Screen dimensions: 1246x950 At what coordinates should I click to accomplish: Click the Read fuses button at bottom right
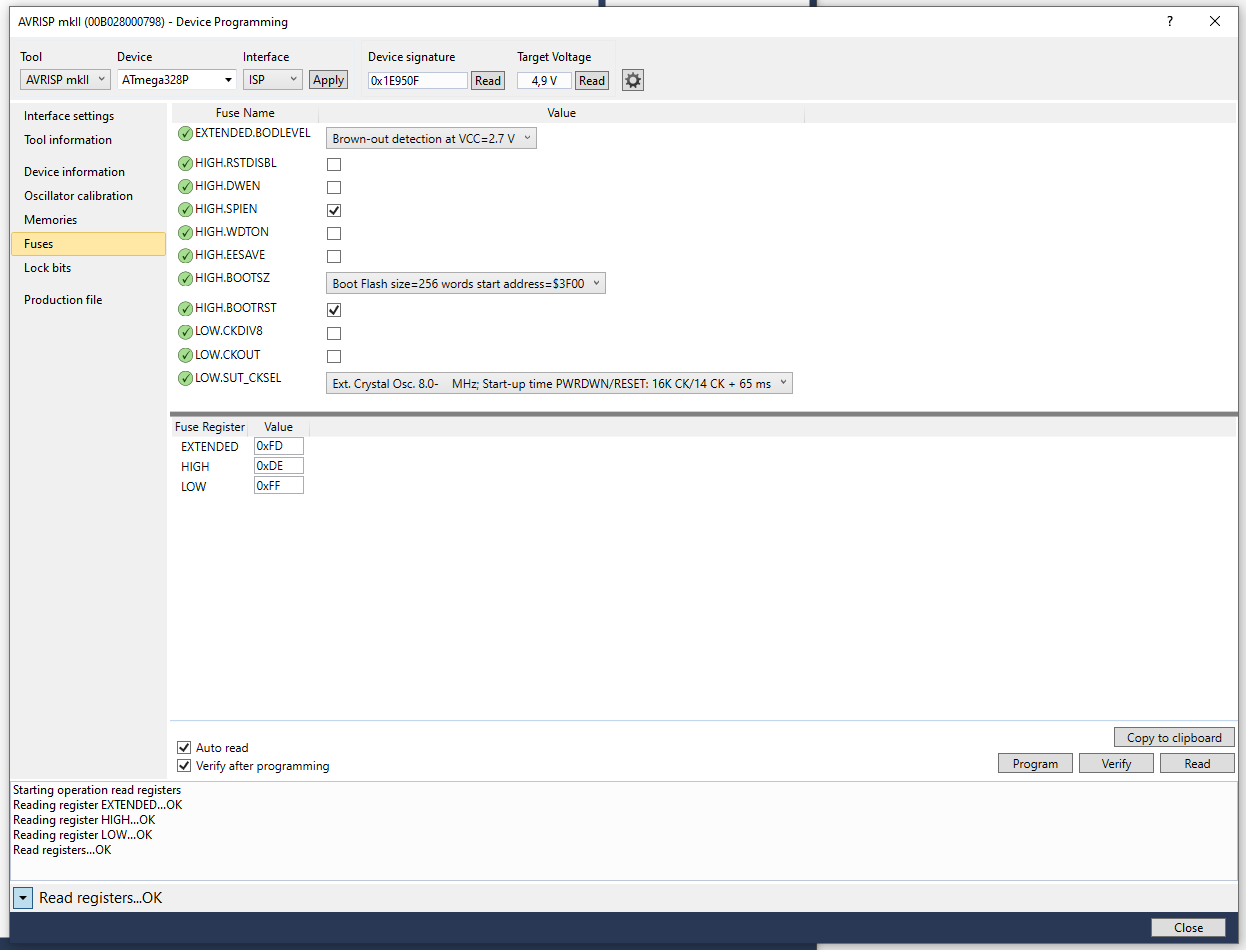(1197, 763)
